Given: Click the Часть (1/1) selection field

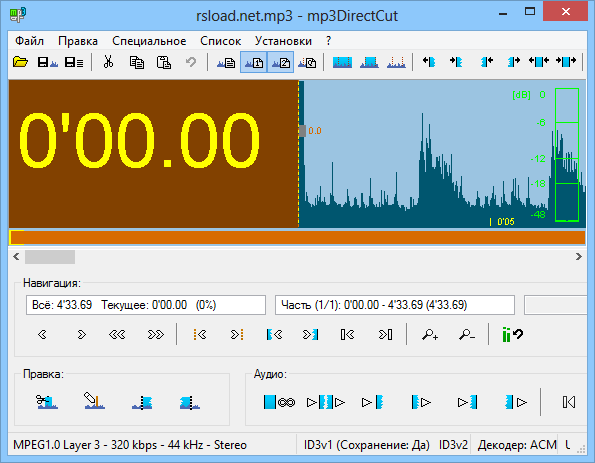Looking at the screenshot, I should pos(395,305).
